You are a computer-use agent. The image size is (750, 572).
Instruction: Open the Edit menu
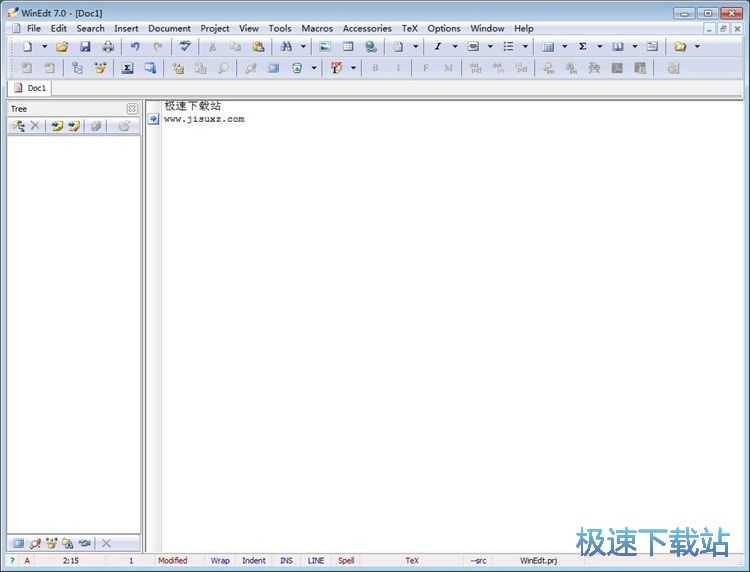coord(59,28)
